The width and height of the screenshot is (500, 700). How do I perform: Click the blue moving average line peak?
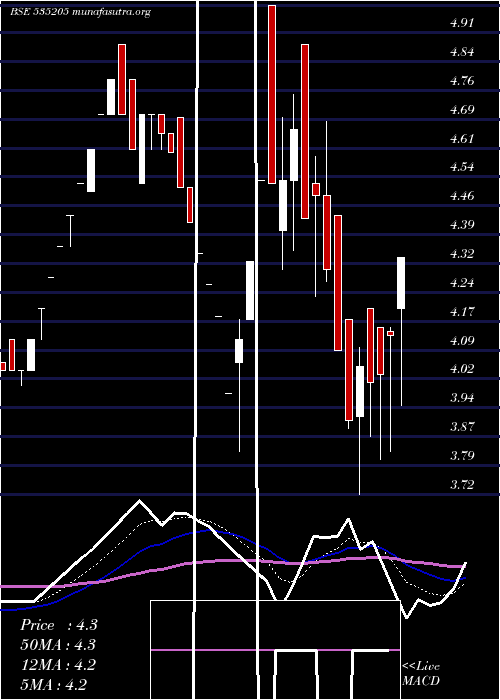click(x=208, y=531)
